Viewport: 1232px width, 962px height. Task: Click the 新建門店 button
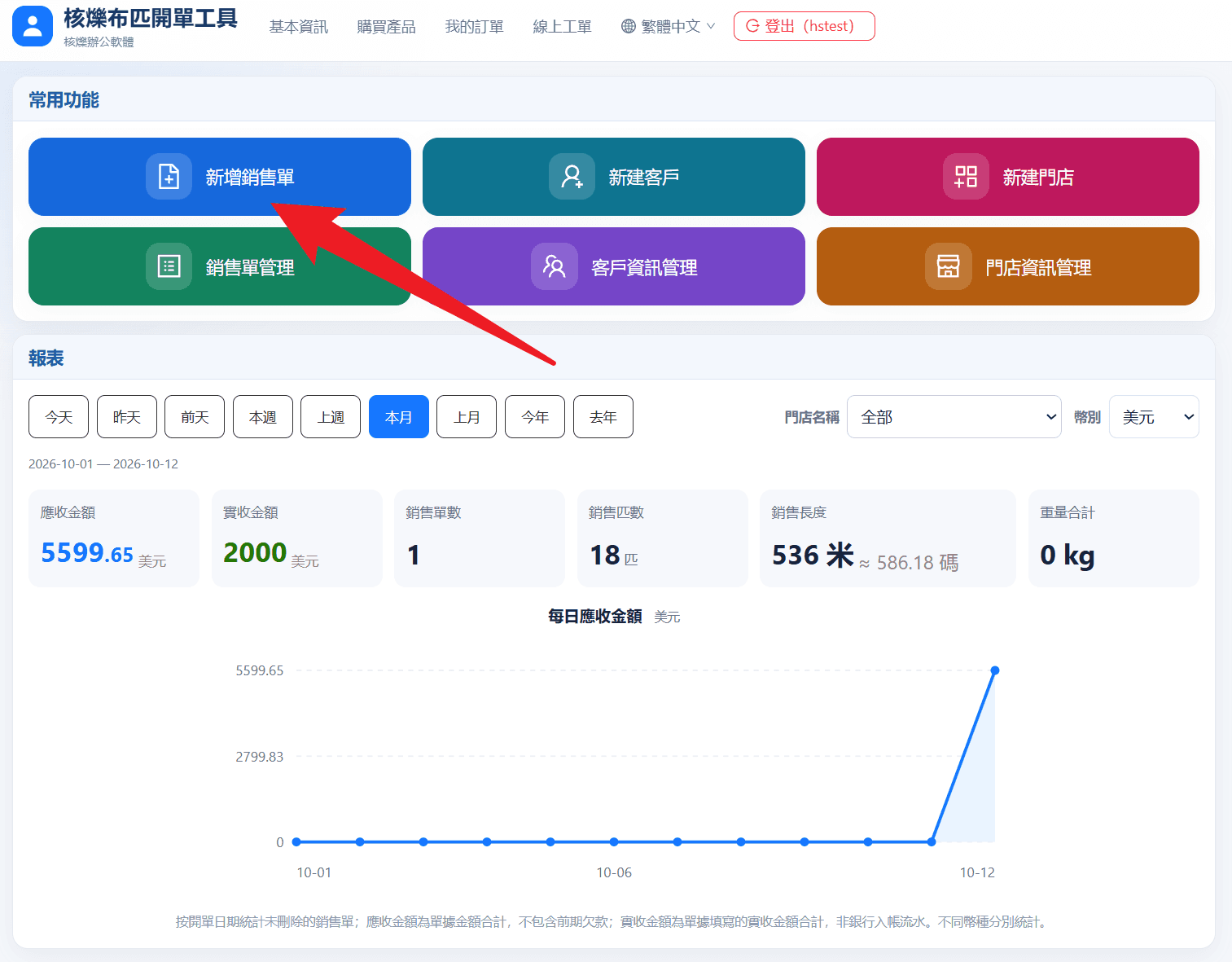click(x=1008, y=177)
